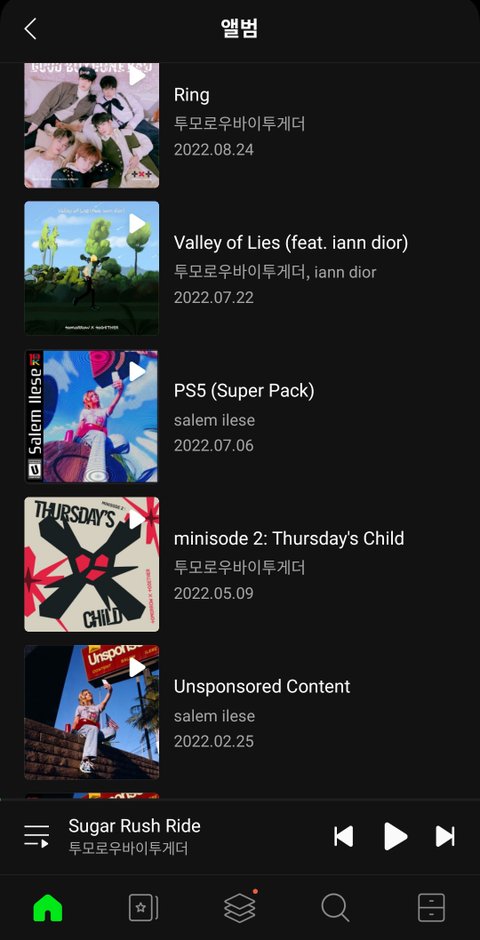Skip to previous track

(343, 836)
